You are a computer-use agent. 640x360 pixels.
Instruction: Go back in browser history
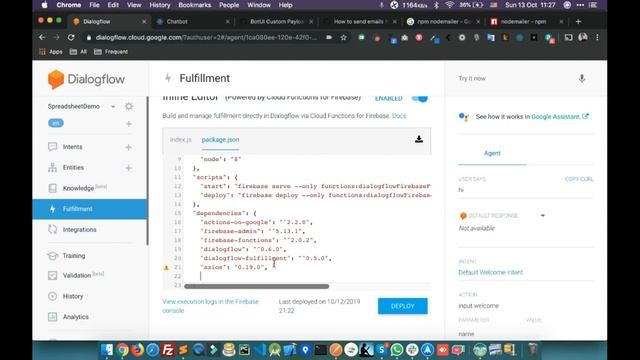point(42,37)
